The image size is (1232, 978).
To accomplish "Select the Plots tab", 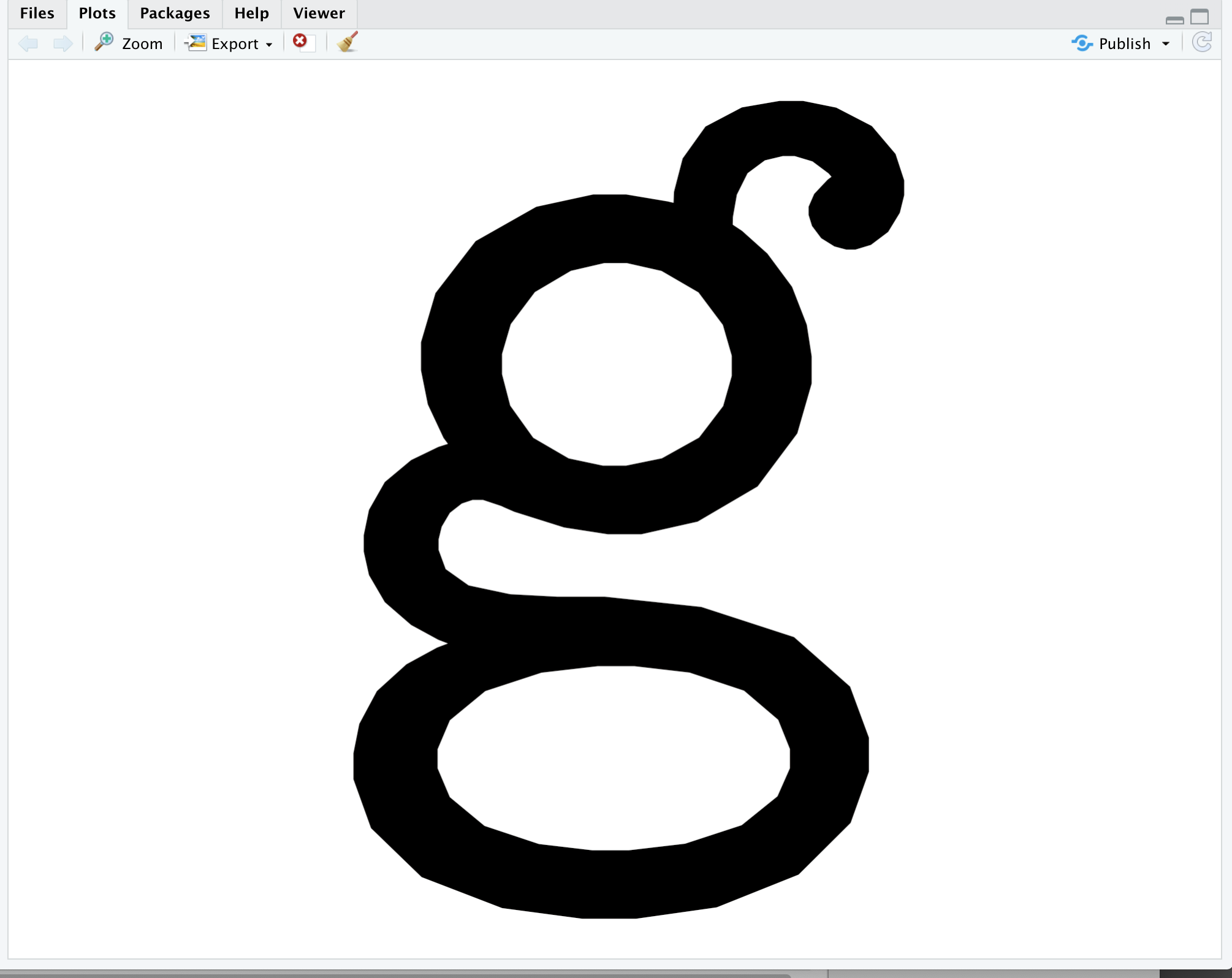I will 97,13.
